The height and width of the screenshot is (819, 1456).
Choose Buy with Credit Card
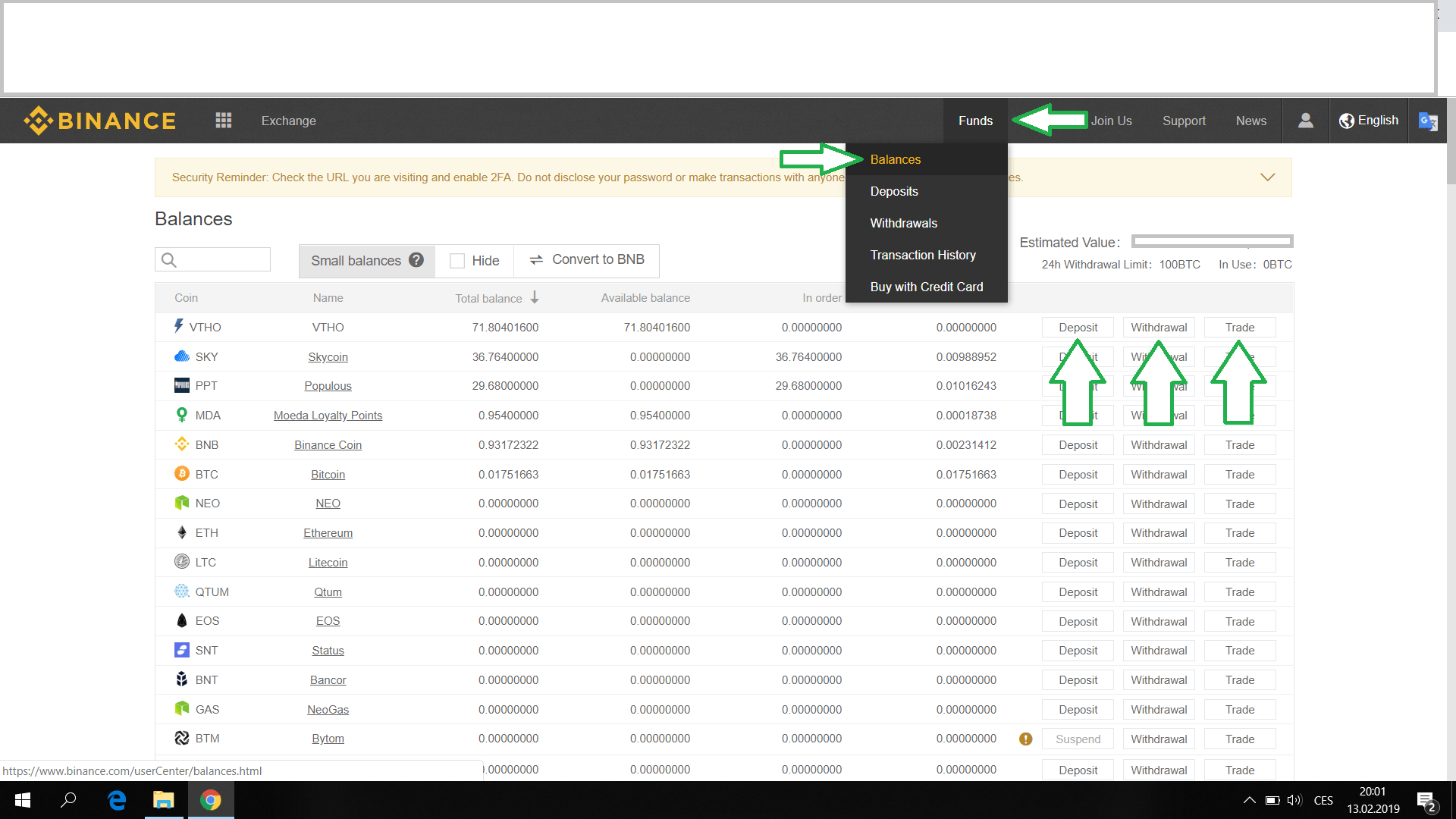point(927,287)
